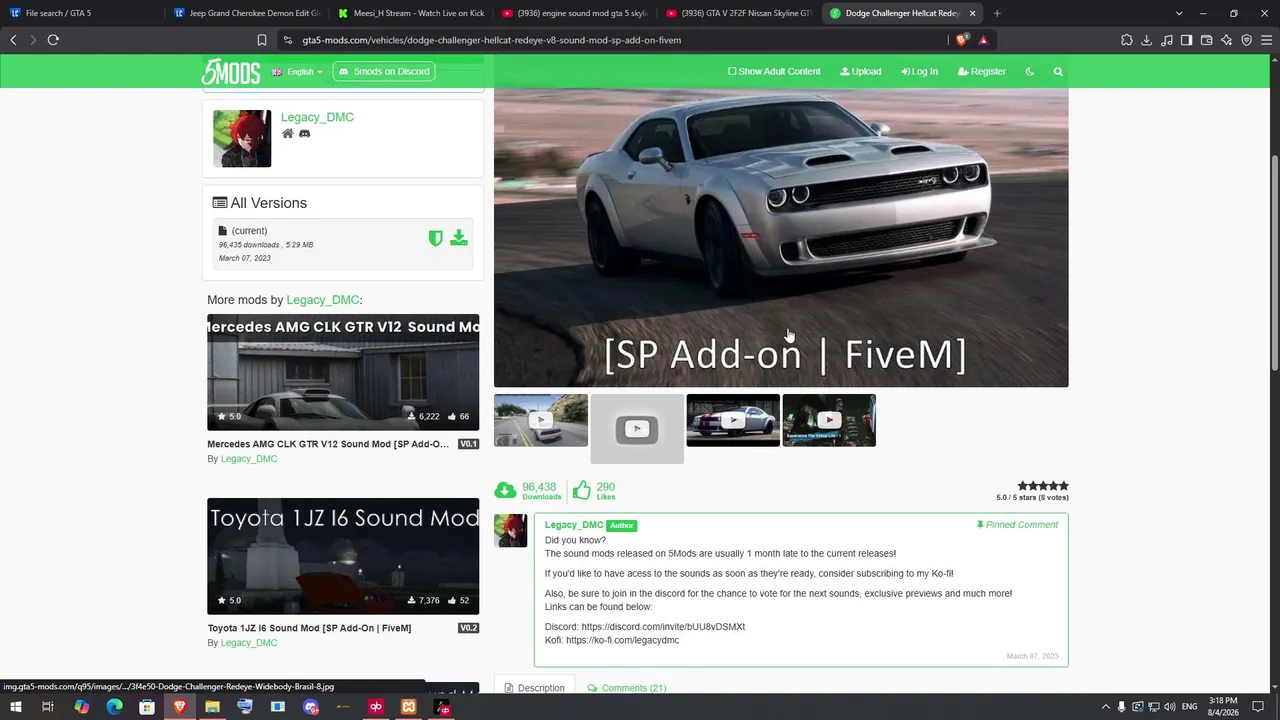Open the tab search dropdown chevron
1280x720 pixels.
click(x=1179, y=13)
